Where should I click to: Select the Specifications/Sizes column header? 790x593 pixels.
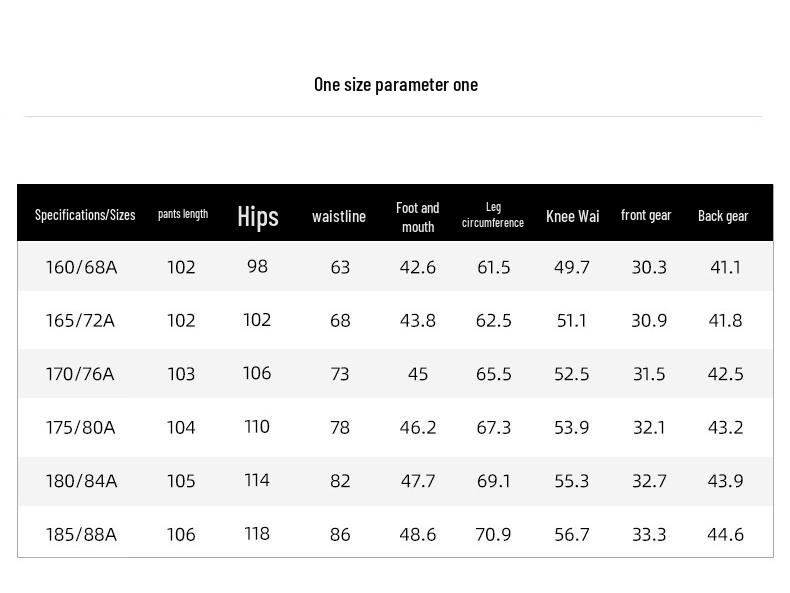[85, 215]
